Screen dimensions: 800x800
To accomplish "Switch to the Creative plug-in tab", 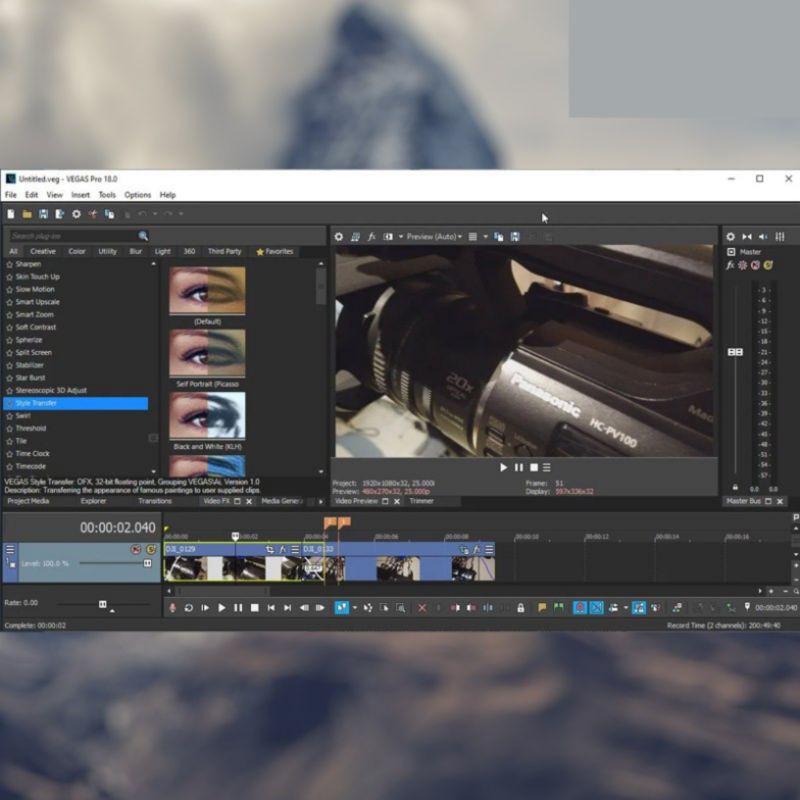I will point(43,252).
